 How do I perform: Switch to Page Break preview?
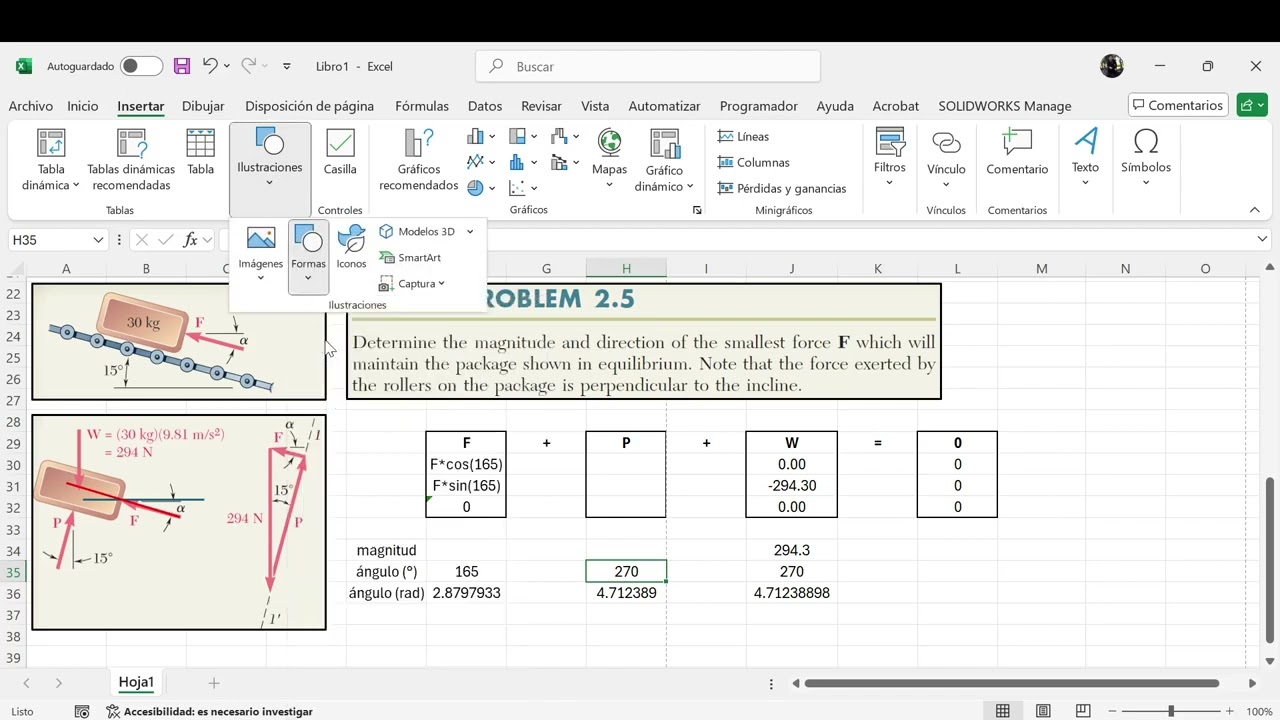[x=1083, y=711]
